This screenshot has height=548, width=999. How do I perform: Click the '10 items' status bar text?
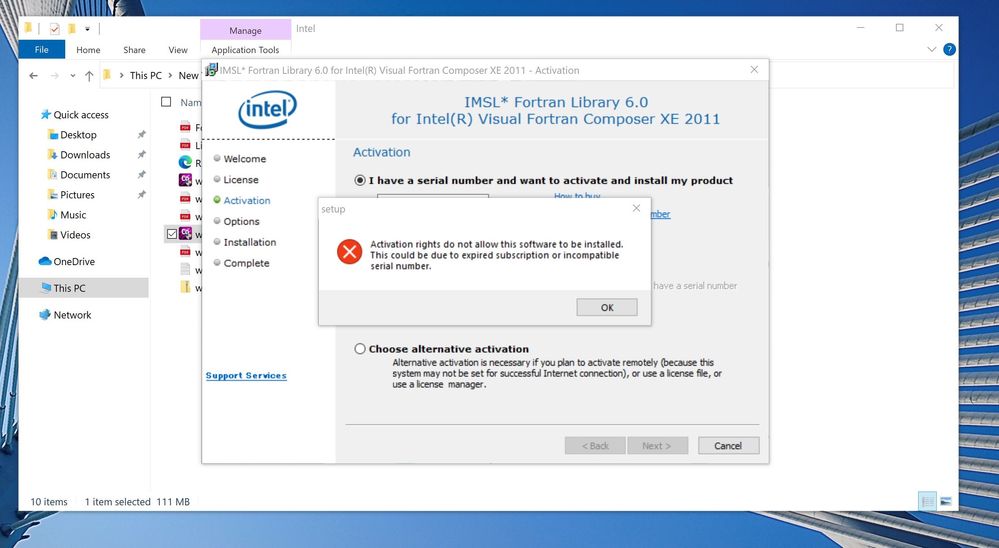[x=49, y=501]
